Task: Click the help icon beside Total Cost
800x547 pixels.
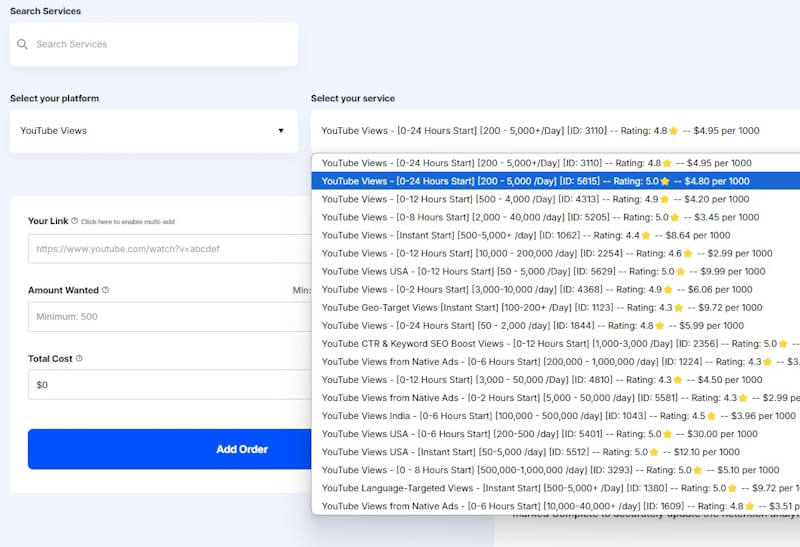Action: point(79,359)
